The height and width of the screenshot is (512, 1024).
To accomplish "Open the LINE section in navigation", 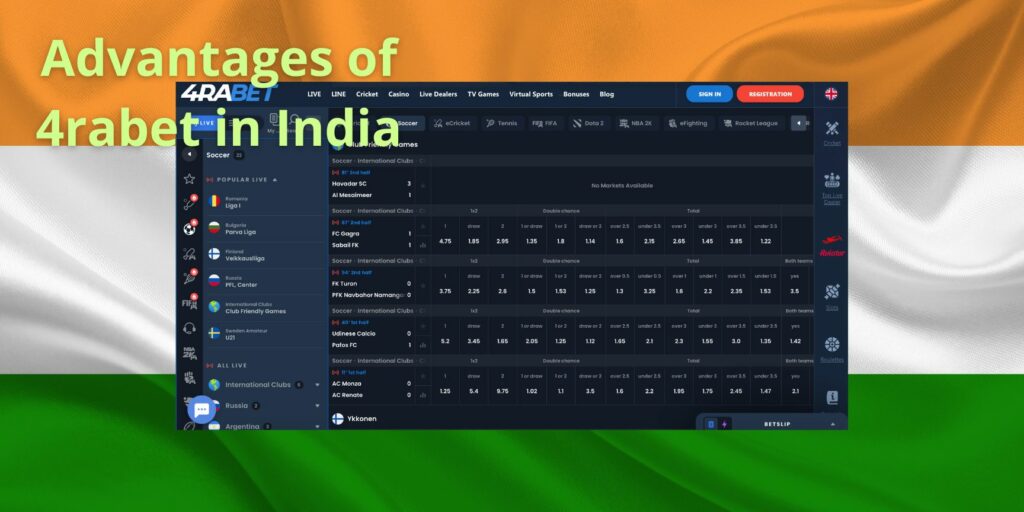I will (x=338, y=94).
